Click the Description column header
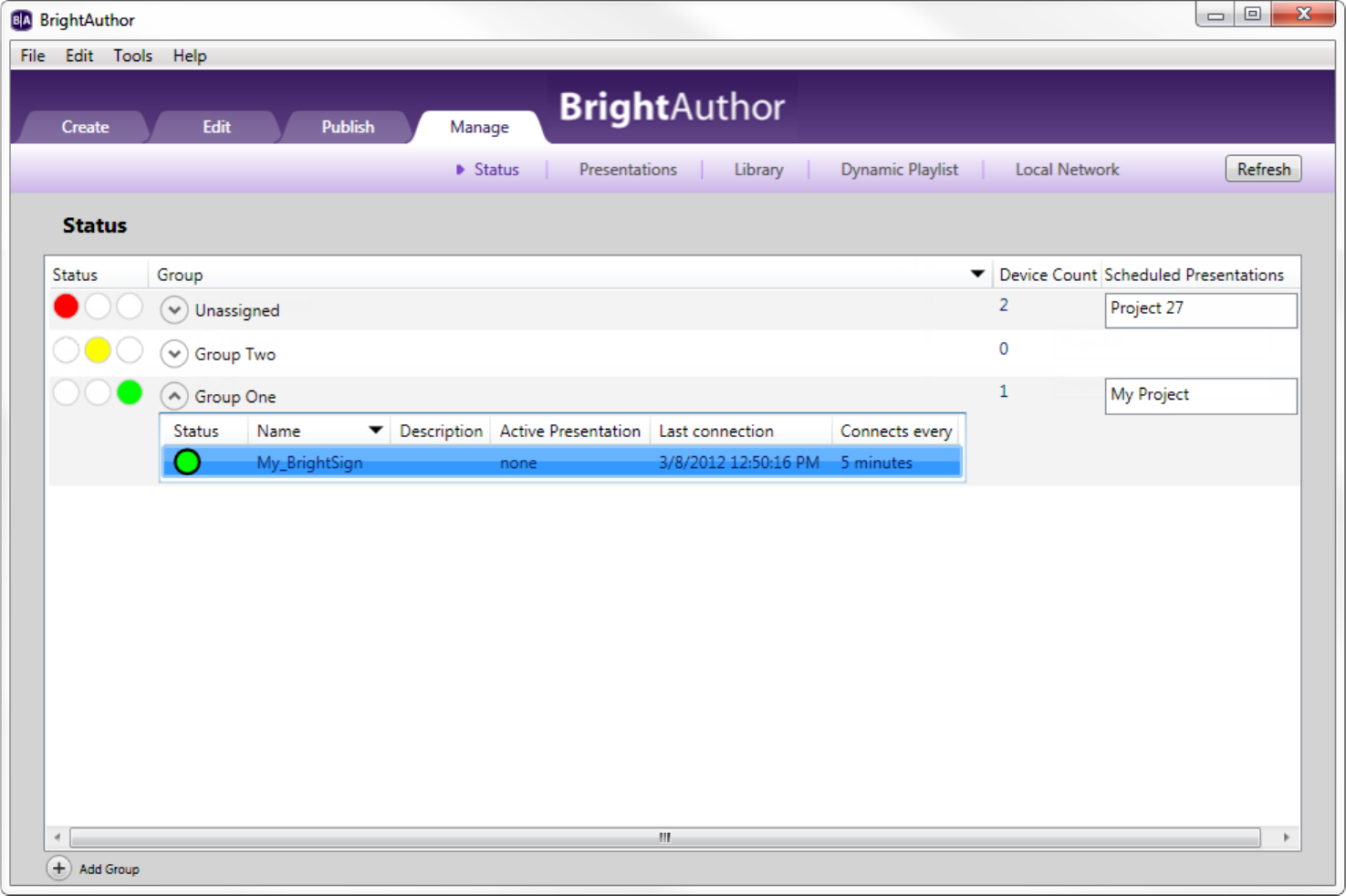 tap(441, 431)
